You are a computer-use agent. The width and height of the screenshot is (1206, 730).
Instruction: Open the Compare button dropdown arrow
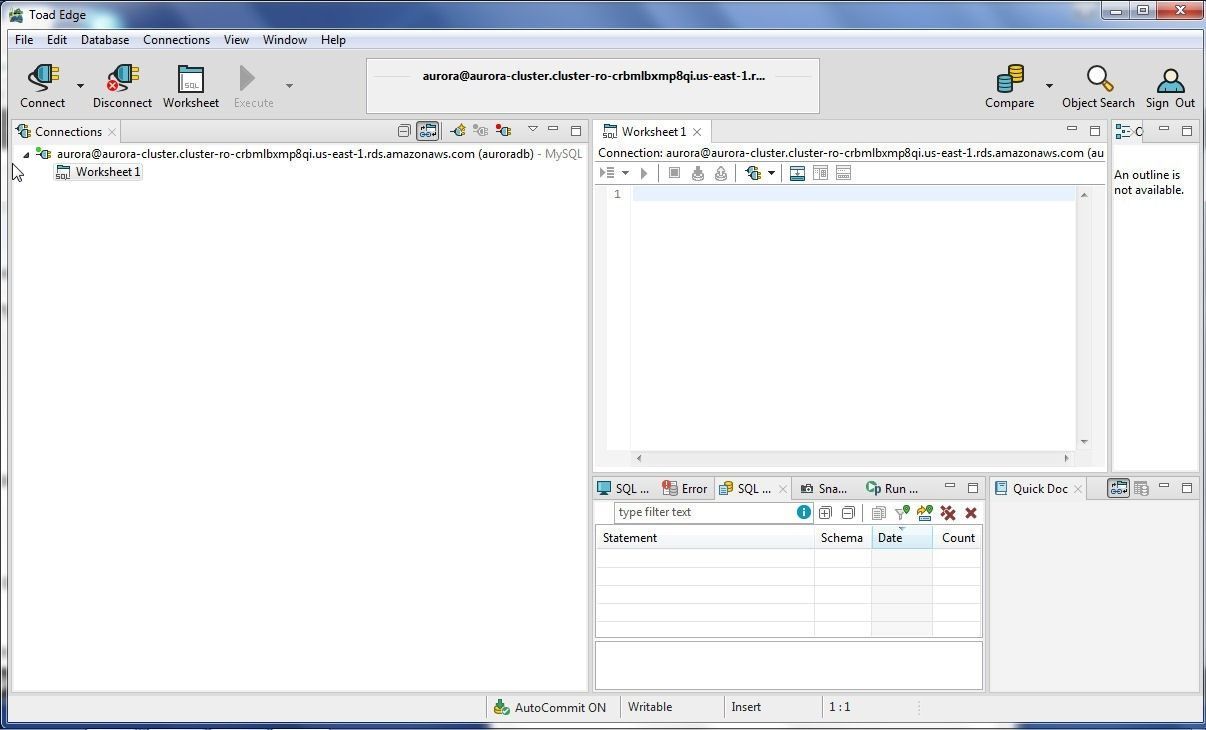[x=1049, y=86]
